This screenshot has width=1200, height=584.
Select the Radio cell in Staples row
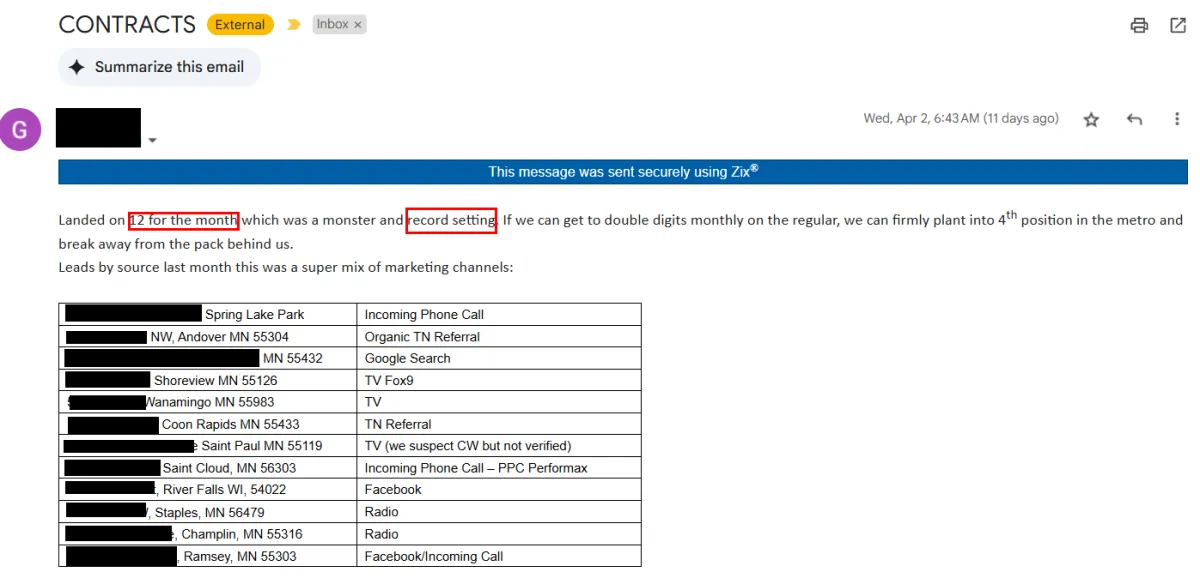tap(499, 512)
